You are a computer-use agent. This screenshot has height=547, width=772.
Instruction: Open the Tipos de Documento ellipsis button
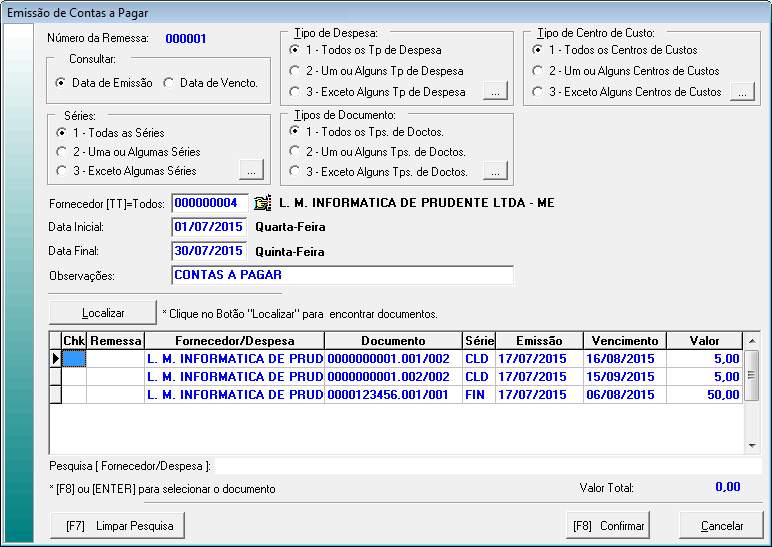496,172
